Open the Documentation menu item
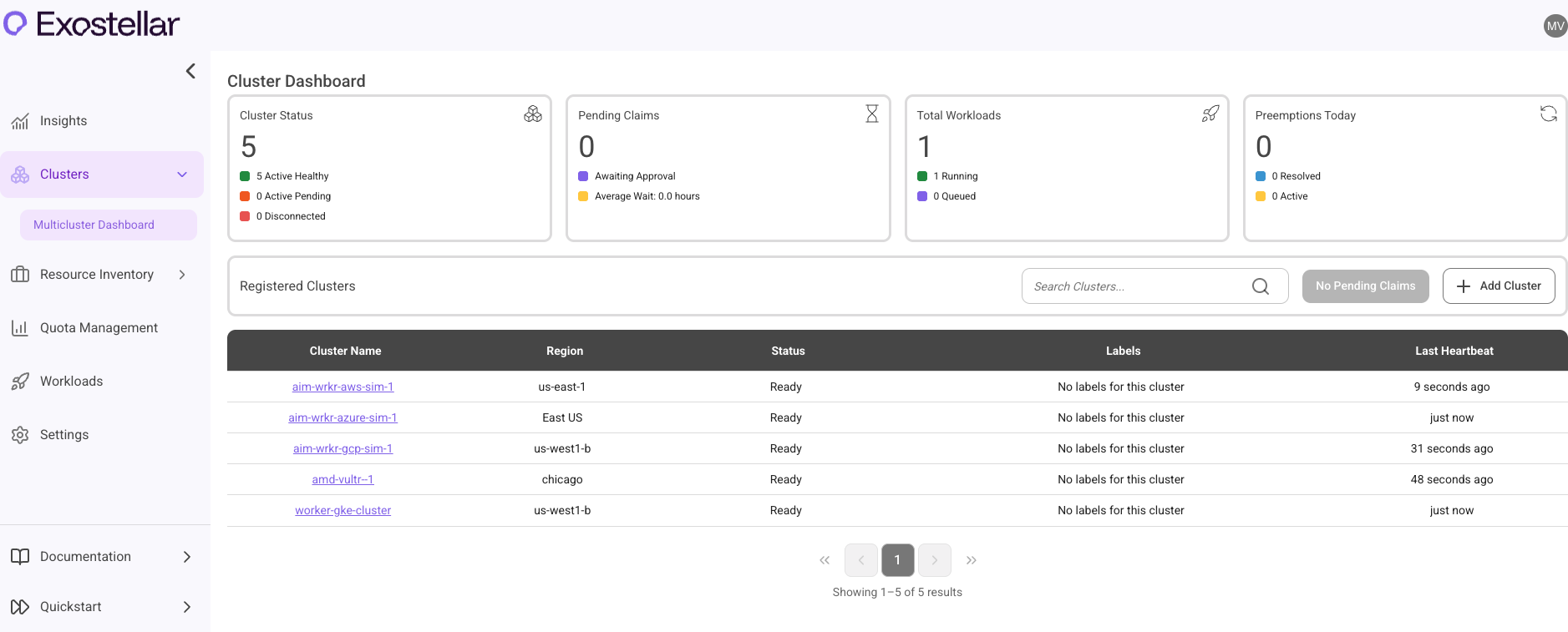The height and width of the screenshot is (632, 1568). [85, 557]
